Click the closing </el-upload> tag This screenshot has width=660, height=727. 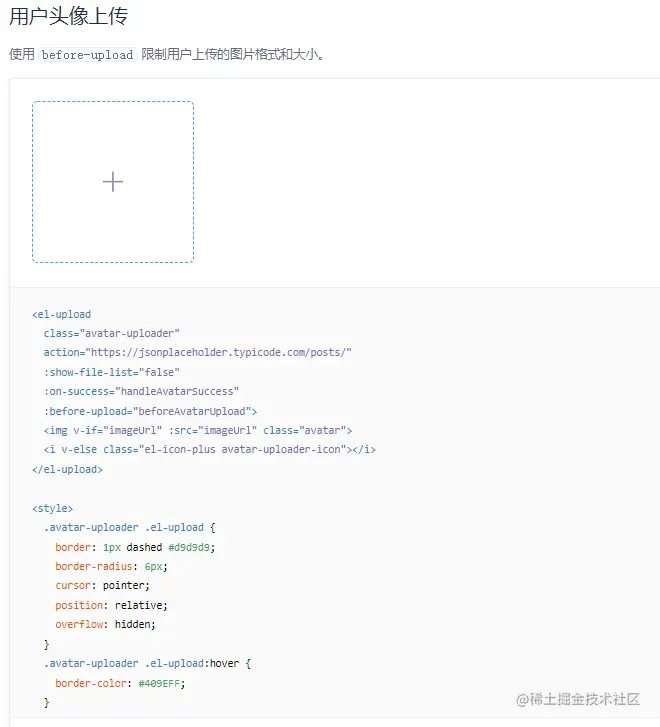(67, 469)
